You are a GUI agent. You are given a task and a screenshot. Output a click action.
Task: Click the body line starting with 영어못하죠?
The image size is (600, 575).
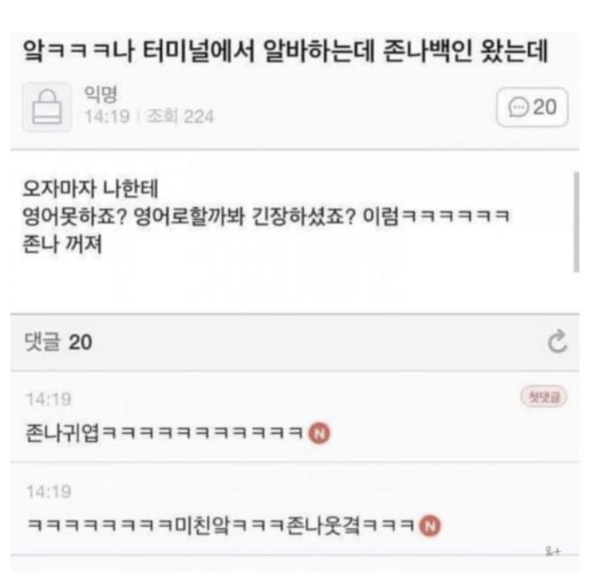[x=266, y=217]
